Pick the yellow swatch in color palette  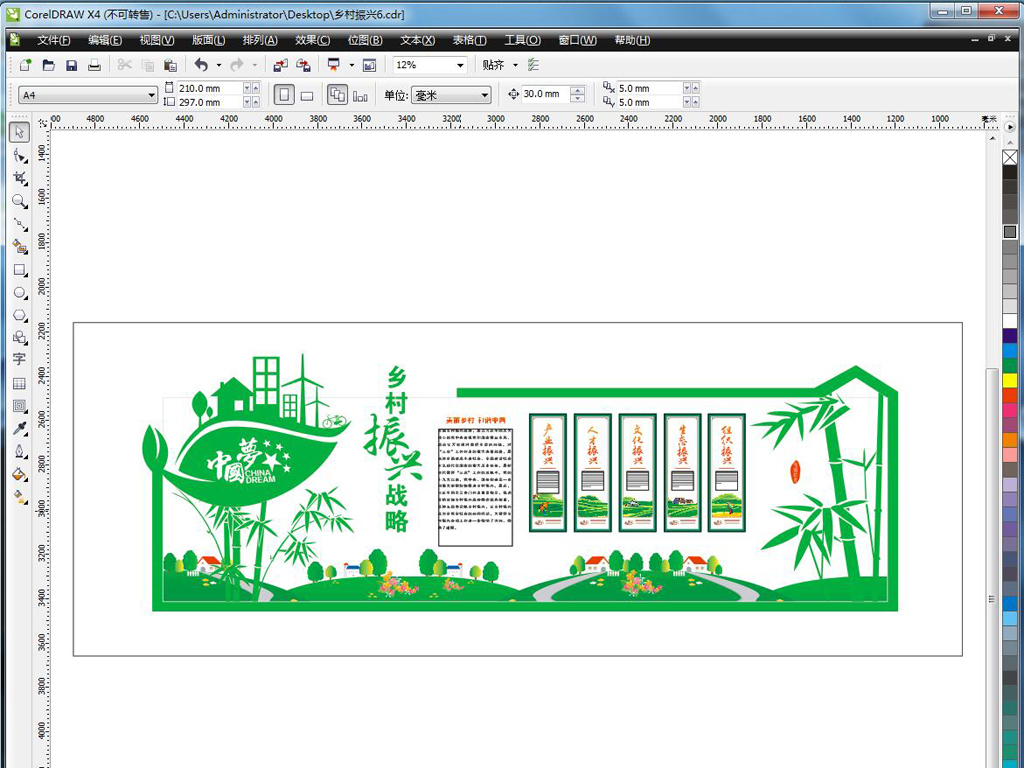1010,381
